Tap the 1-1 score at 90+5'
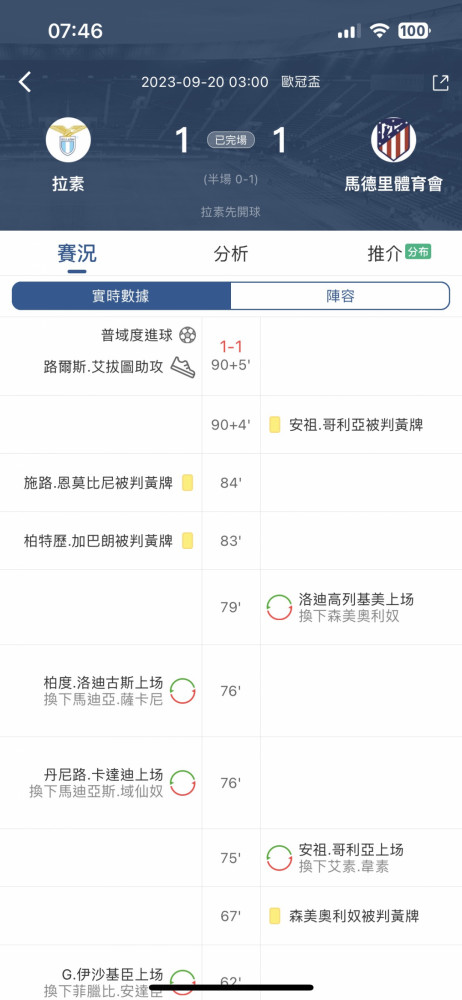Image resolution: width=462 pixels, height=1000 pixels. 230,347
